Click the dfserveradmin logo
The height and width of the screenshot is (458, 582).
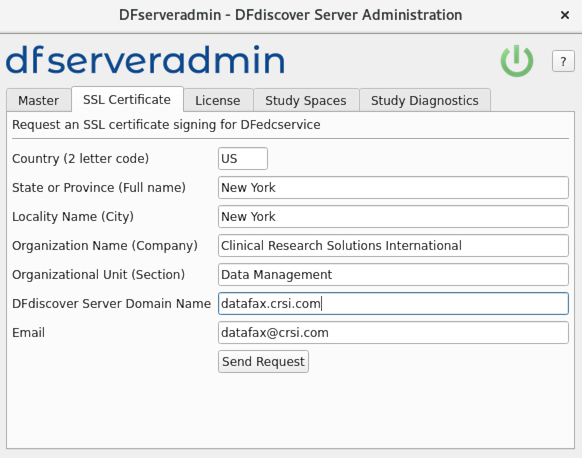click(146, 59)
